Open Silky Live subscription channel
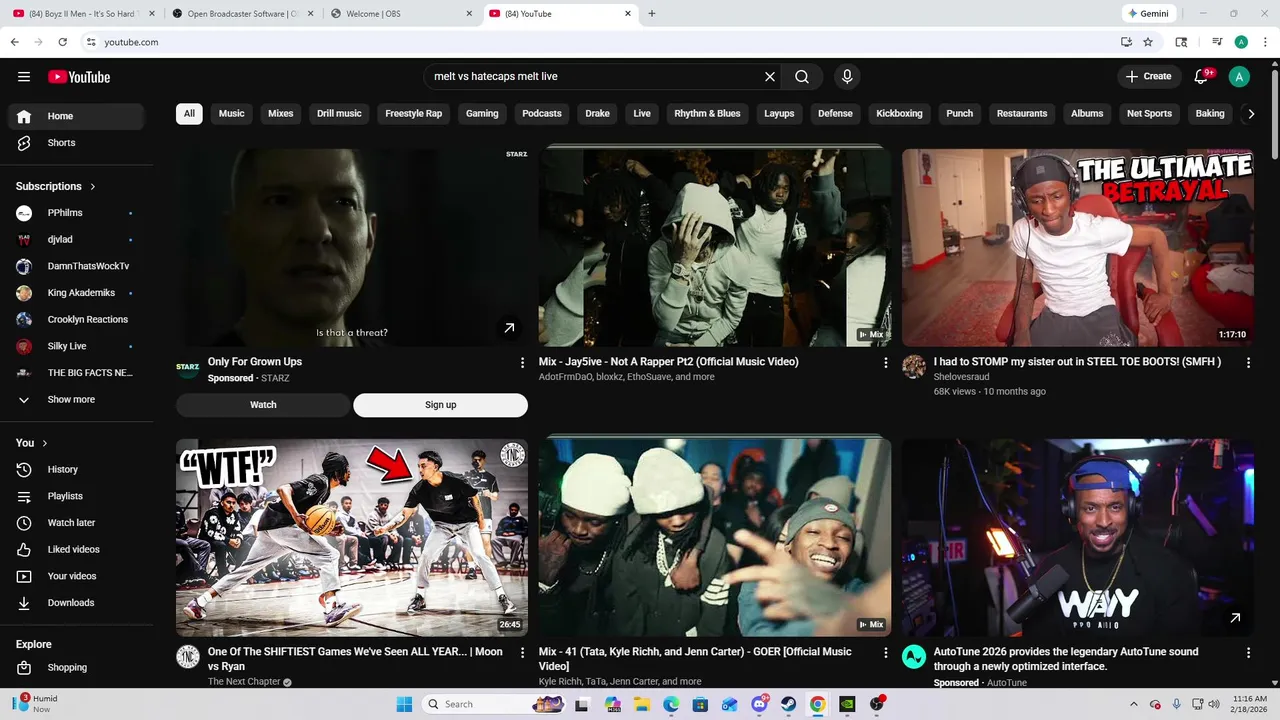Image resolution: width=1280 pixels, height=720 pixels. pos(77,347)
